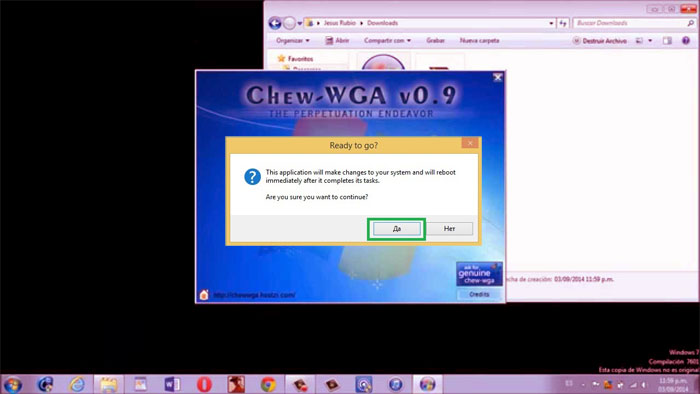Select Downloads in the address path
The width and height of the screenshot is (700, 394).
[382, 23]
